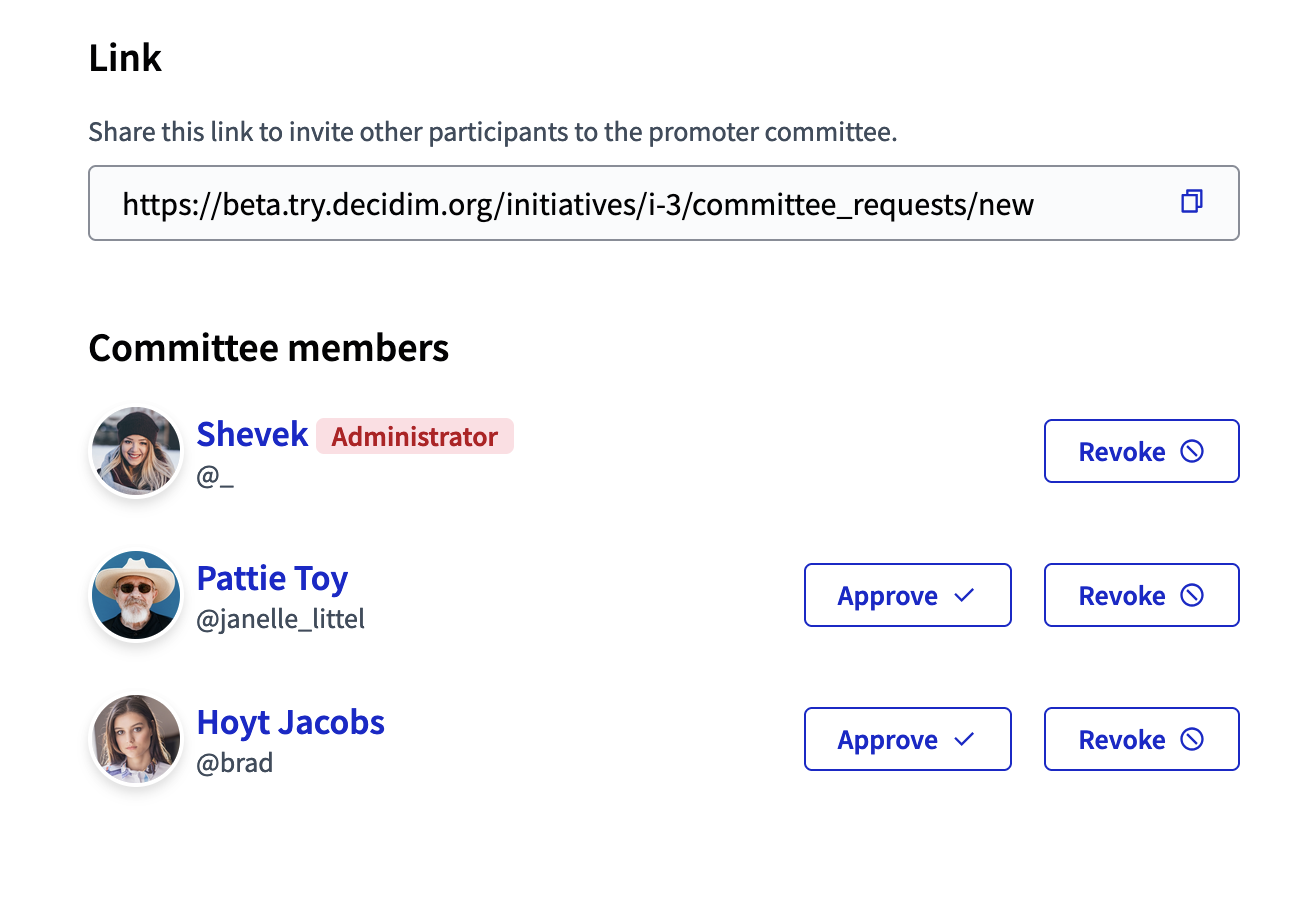Revoke Pattie Toy's committee membership
The image size is (1290, 914).
pos(1141,595)
